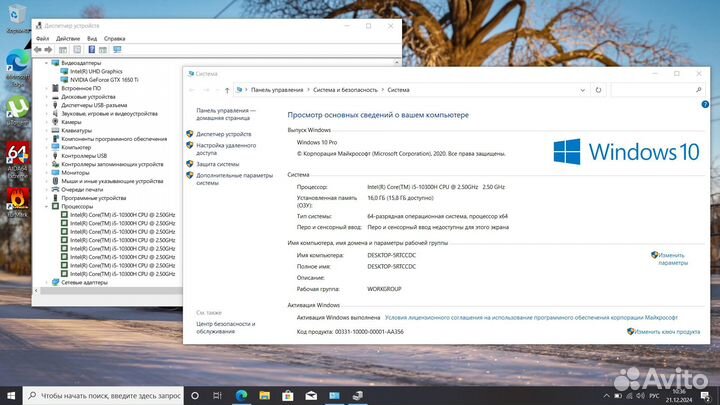Click the back arrow in Device Manager toolbar

coord(38,50)
